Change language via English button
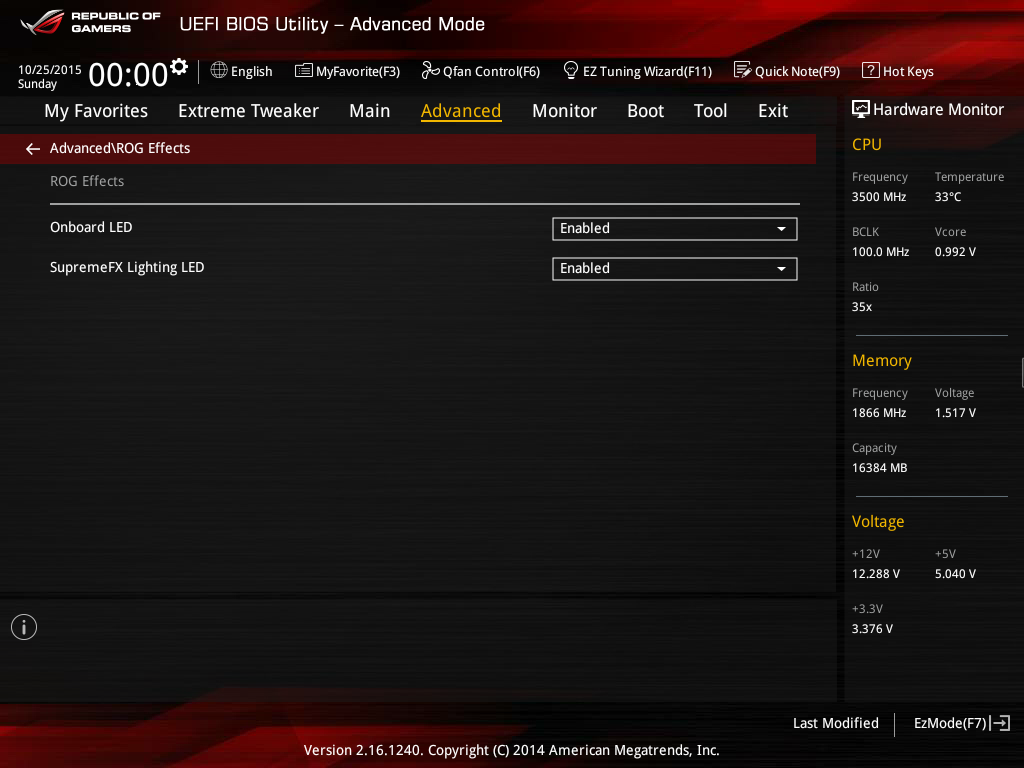The height and width of the screenshot is (768, 1024). tap(242, 71)
